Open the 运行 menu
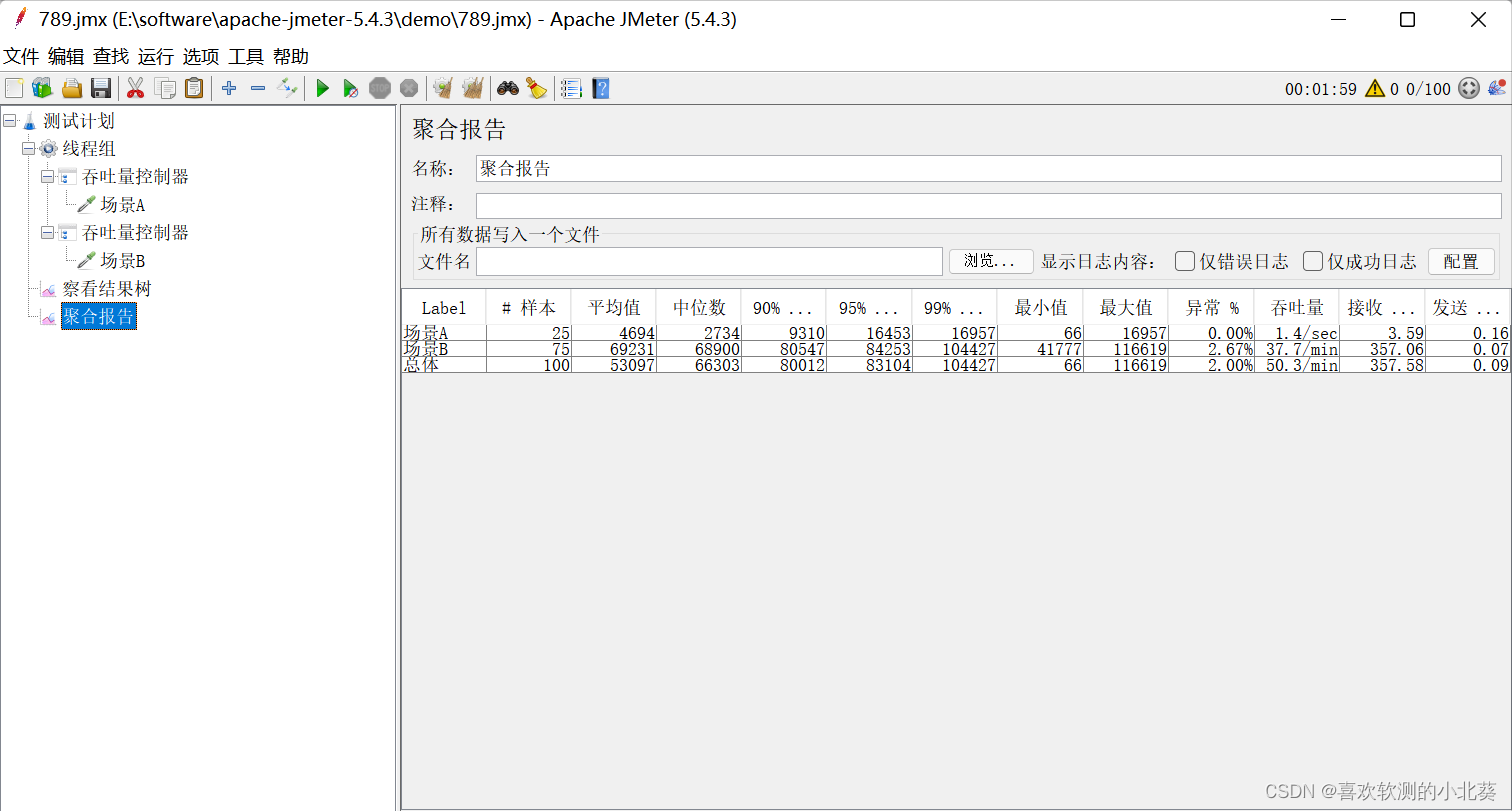The width and height of the screenshot is (1512, 811). [156, 56]
